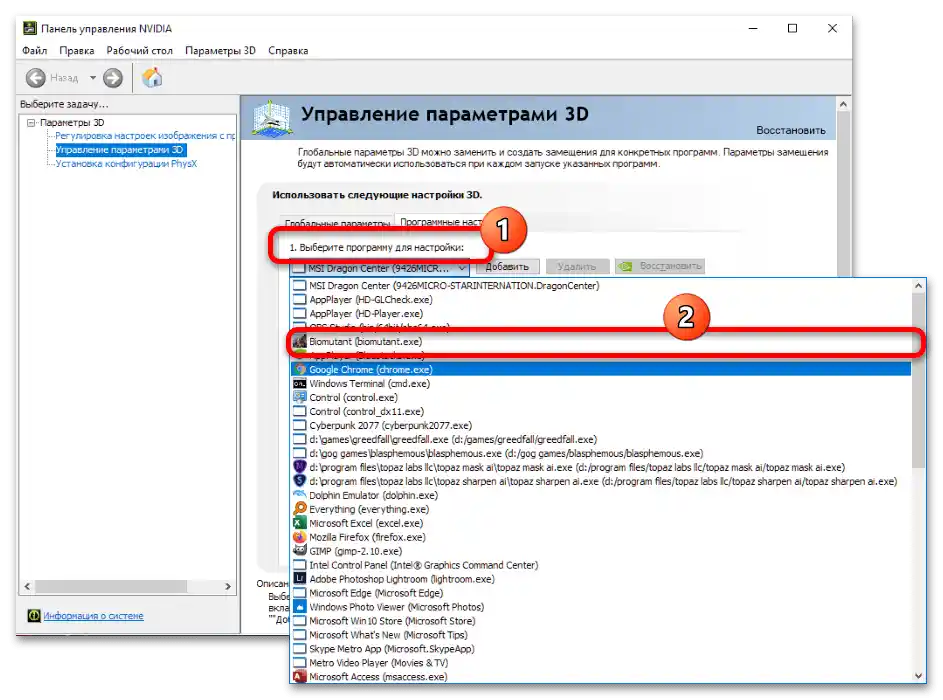The height and width of the screenshot is (700, 943).
Task: Select Microsoft Edge list entry
Action: (x=601, y=592)
